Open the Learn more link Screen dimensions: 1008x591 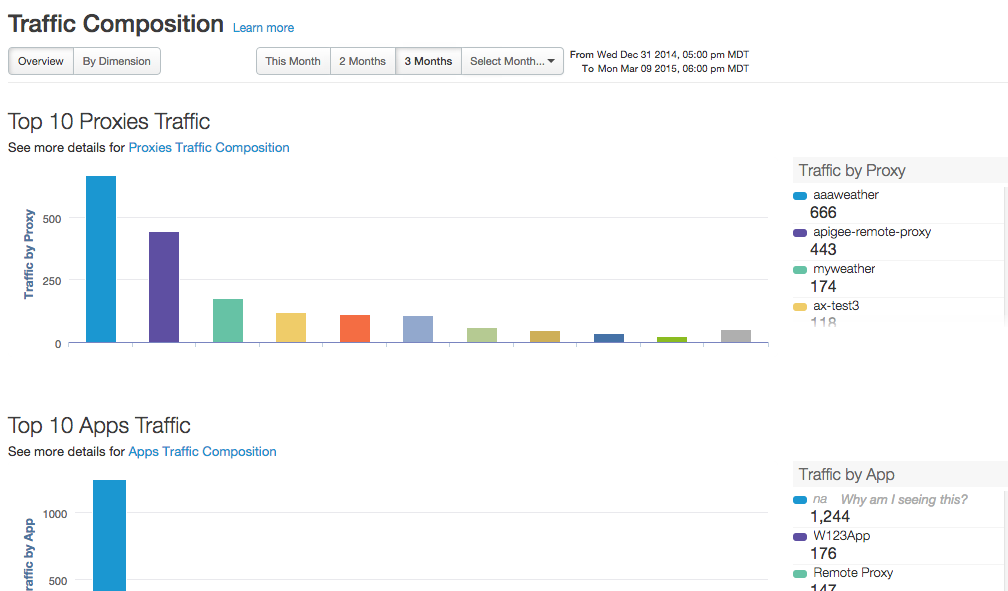[263, 28]
